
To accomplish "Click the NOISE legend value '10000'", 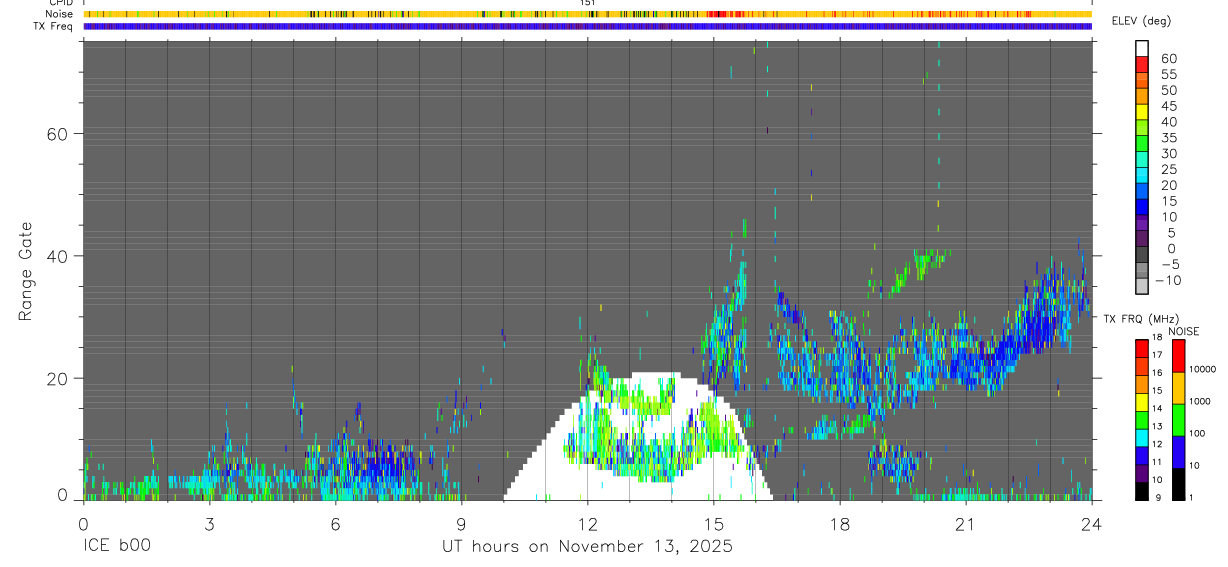I will click(1203, 370).
